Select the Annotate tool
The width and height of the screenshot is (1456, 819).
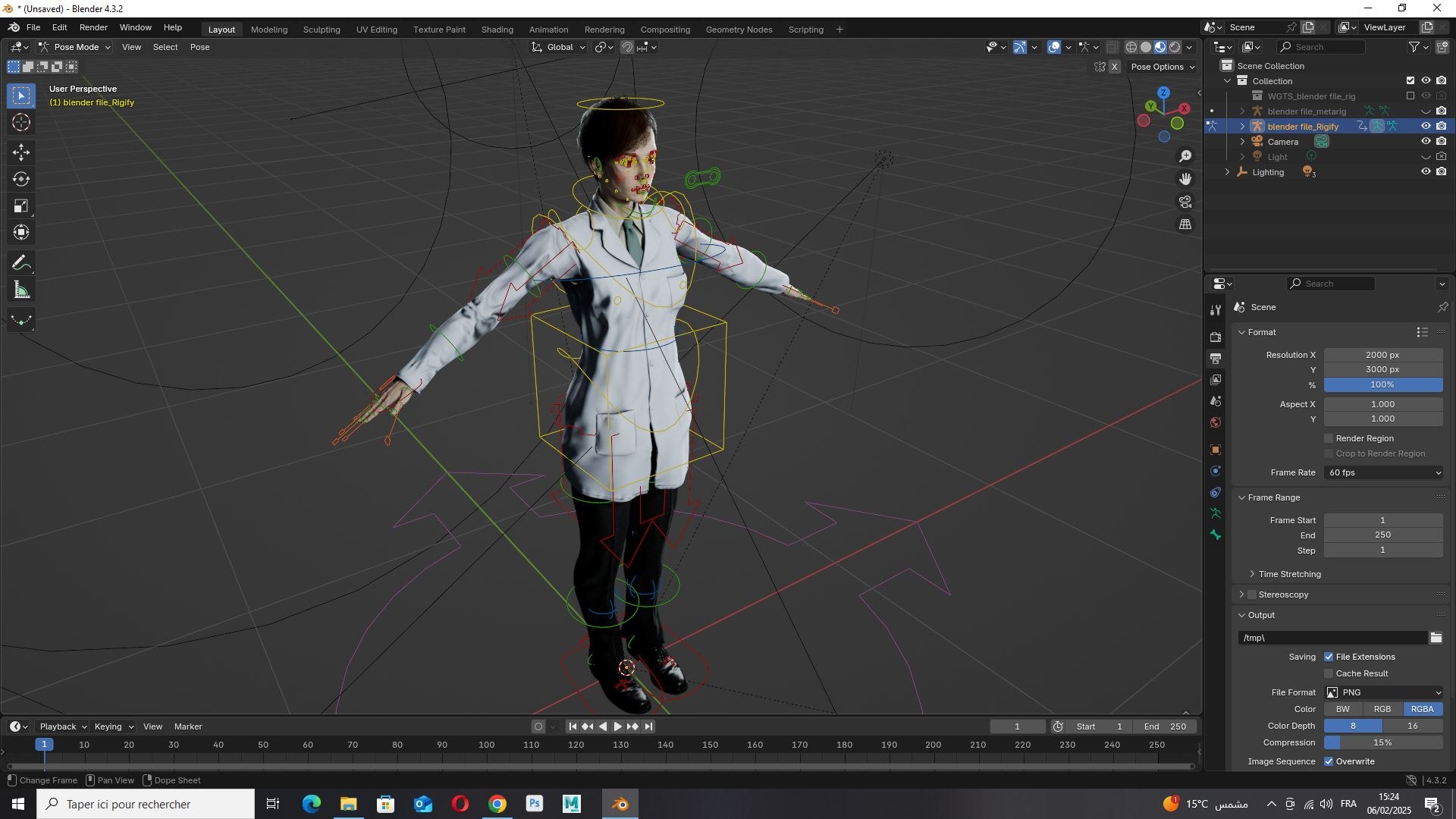(x=21, y=263)
